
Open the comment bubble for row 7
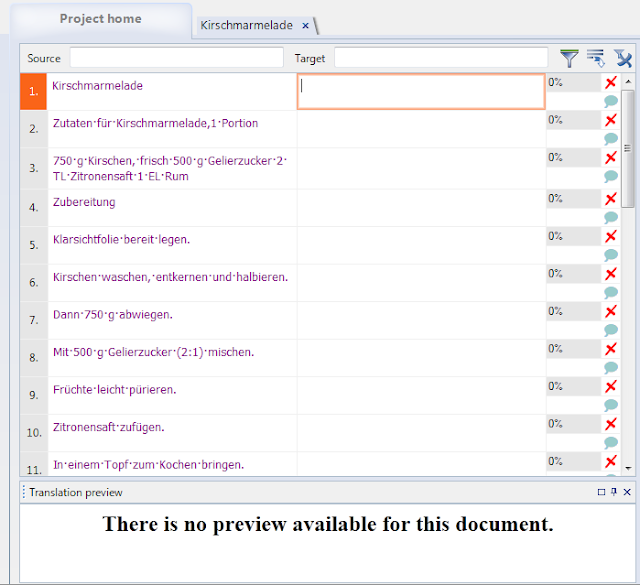(611, 330)
